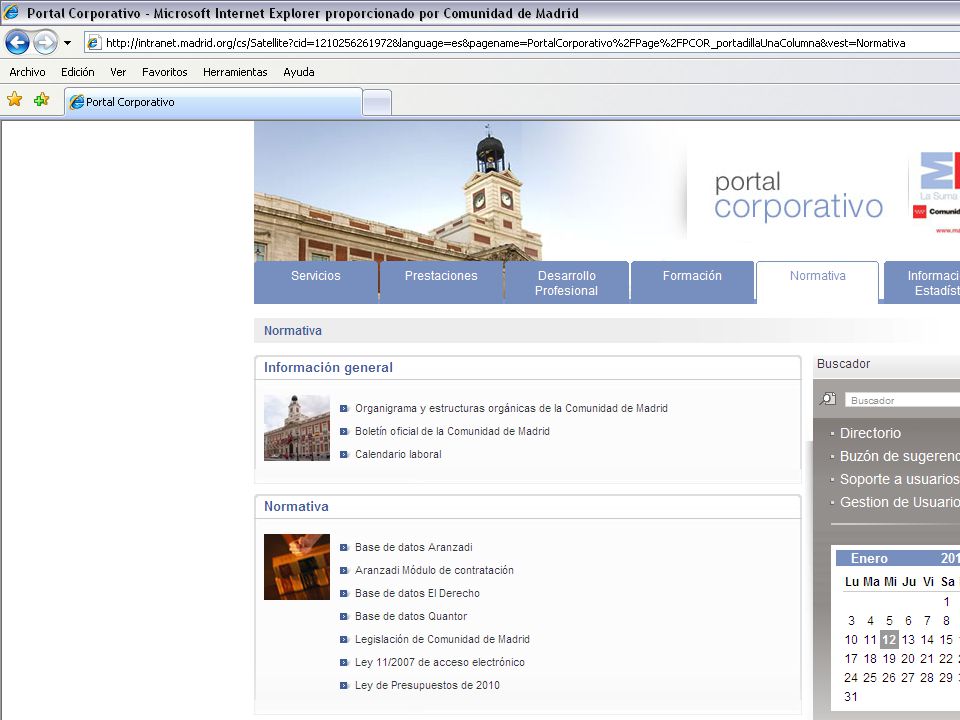
Task: Click bullet icon beside Ley 11/2007
Action: tap(344, 662)
